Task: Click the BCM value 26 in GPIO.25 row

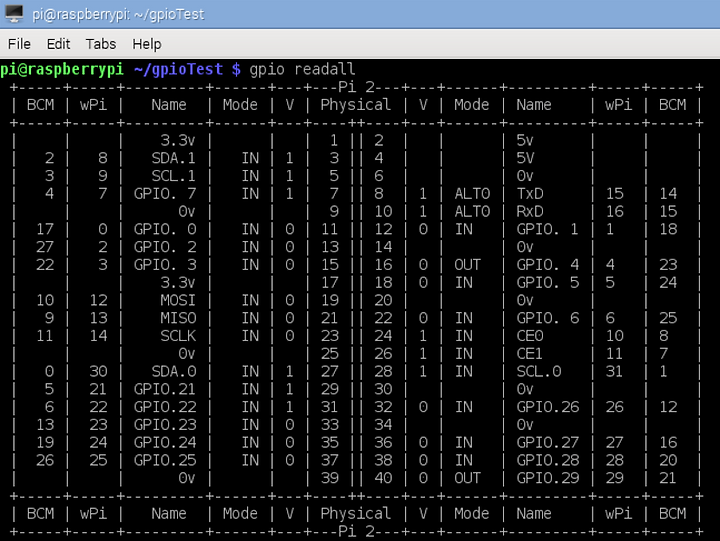Action: coord(45,460)
